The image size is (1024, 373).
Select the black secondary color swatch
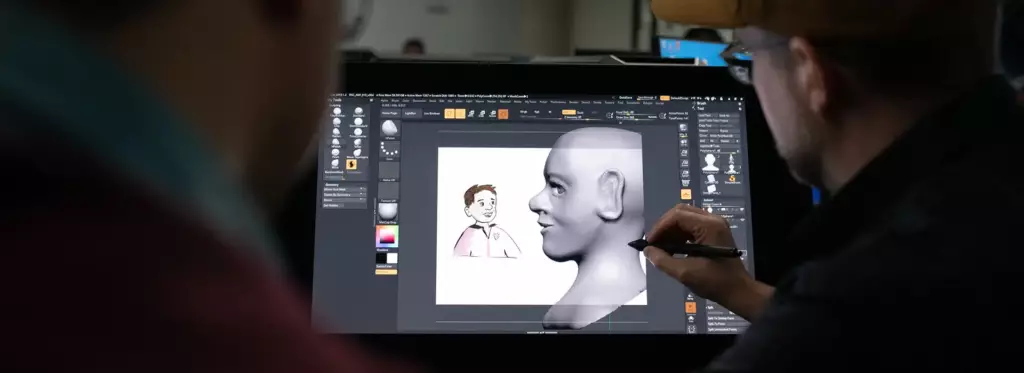[x=381, y=257]
